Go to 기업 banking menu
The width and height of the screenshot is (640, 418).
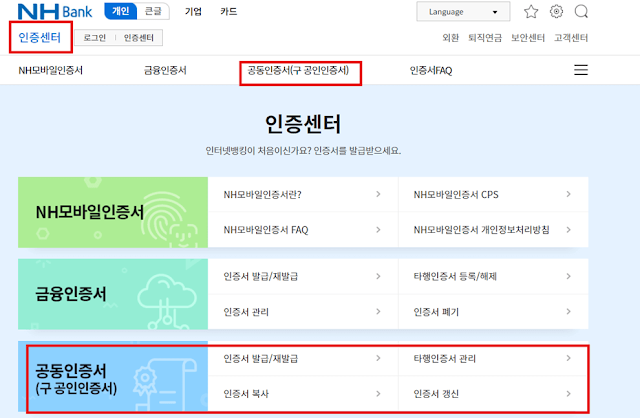(193, 11)
